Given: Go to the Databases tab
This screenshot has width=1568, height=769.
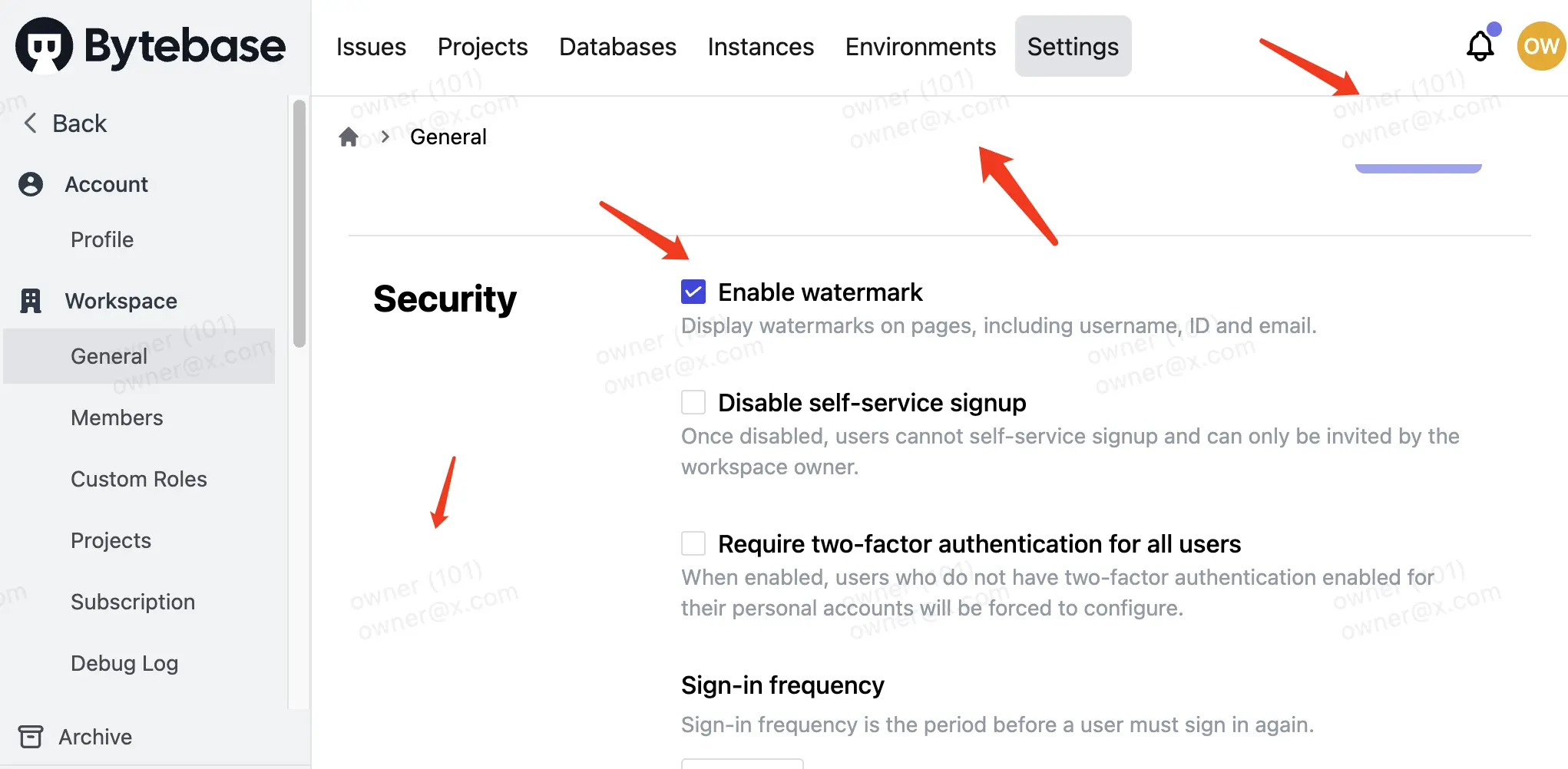Looking at the screenshot, I should coord(617,47).
